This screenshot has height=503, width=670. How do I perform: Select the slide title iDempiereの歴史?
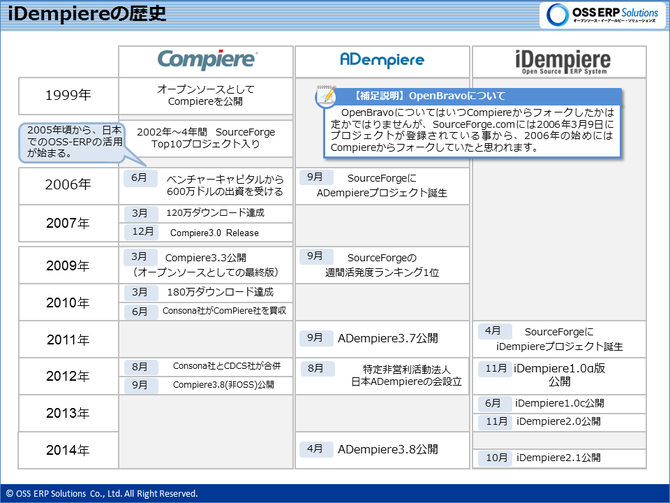pyautogui.click(x=87, y=14)
